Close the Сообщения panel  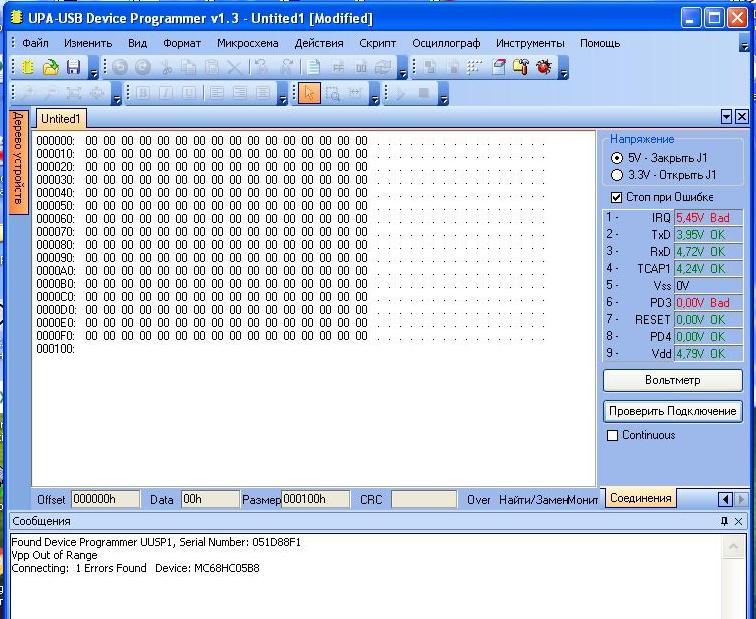click(x=738, y=521)
